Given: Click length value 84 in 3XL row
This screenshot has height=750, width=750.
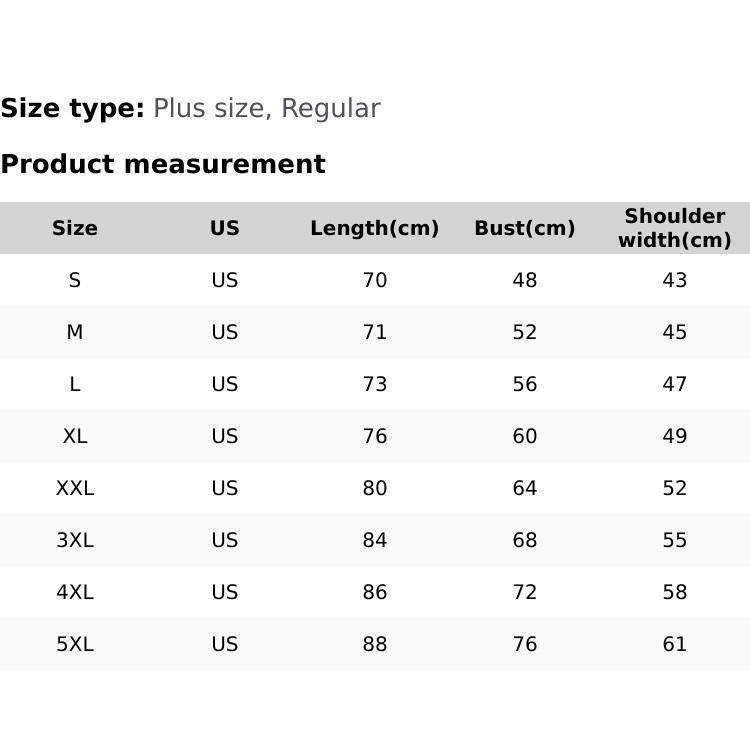Looking at the screenshot, I should 375,540.
